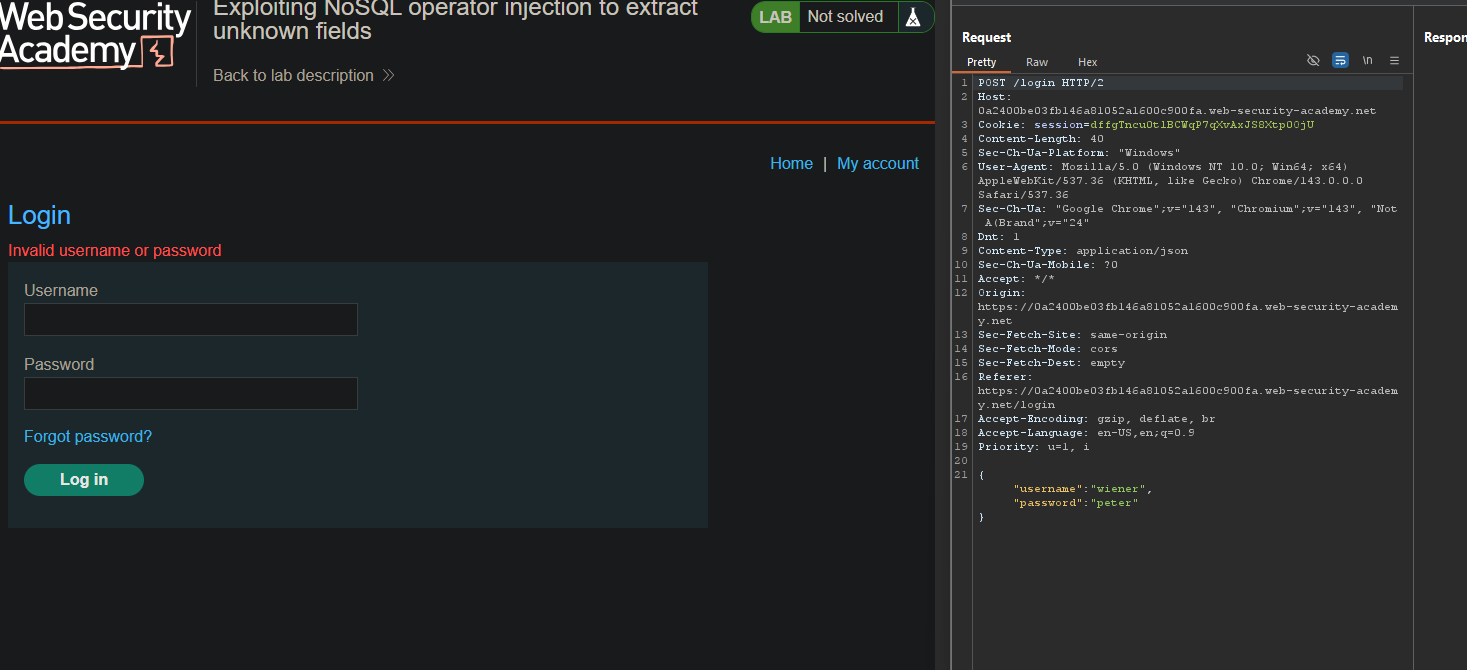Switch to the Hex tab
1467x670 pixels.
tap(1087, 62)
